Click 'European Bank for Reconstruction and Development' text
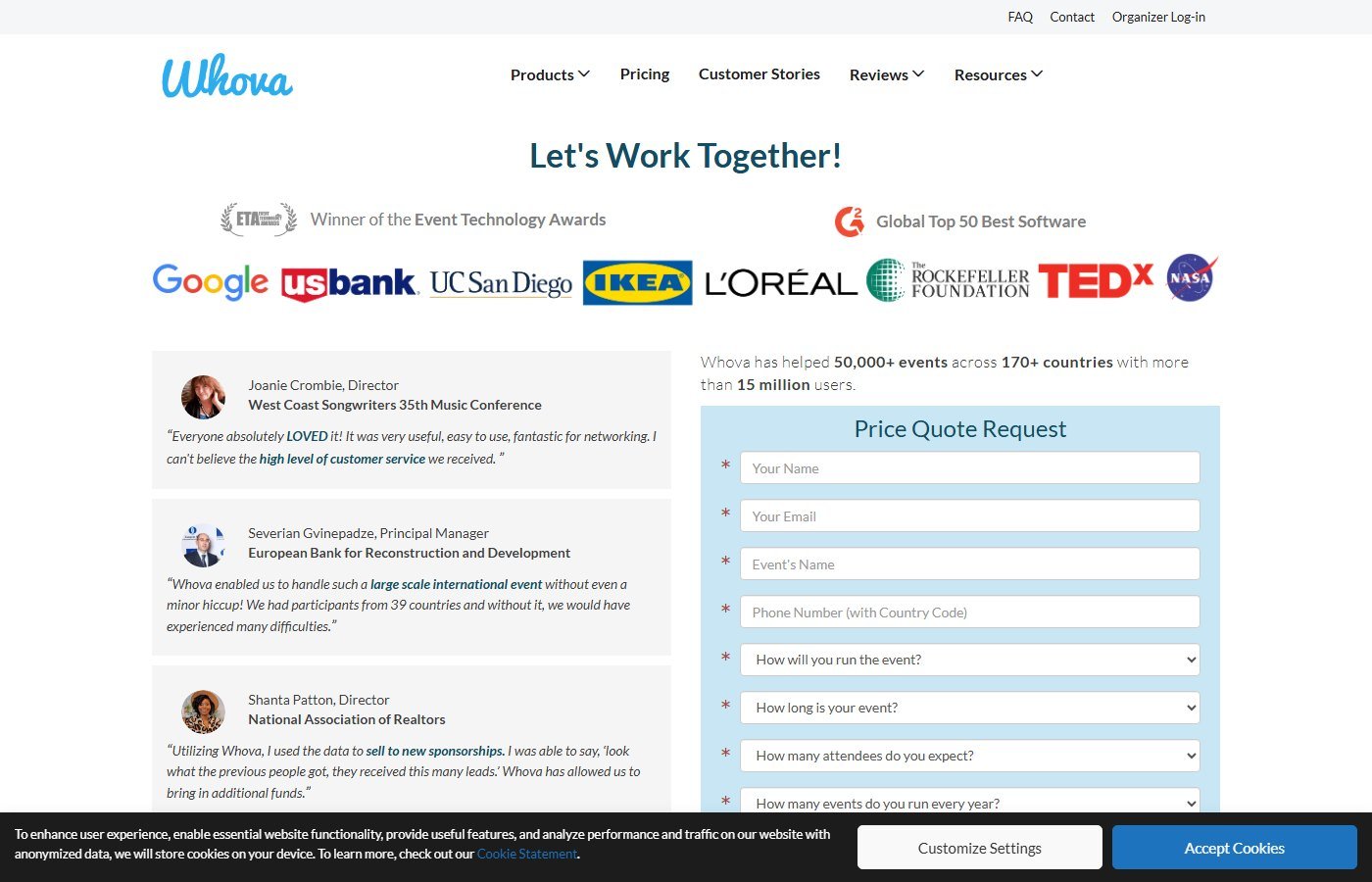Viewport: 1372px width, 882px height. [409, 553]
